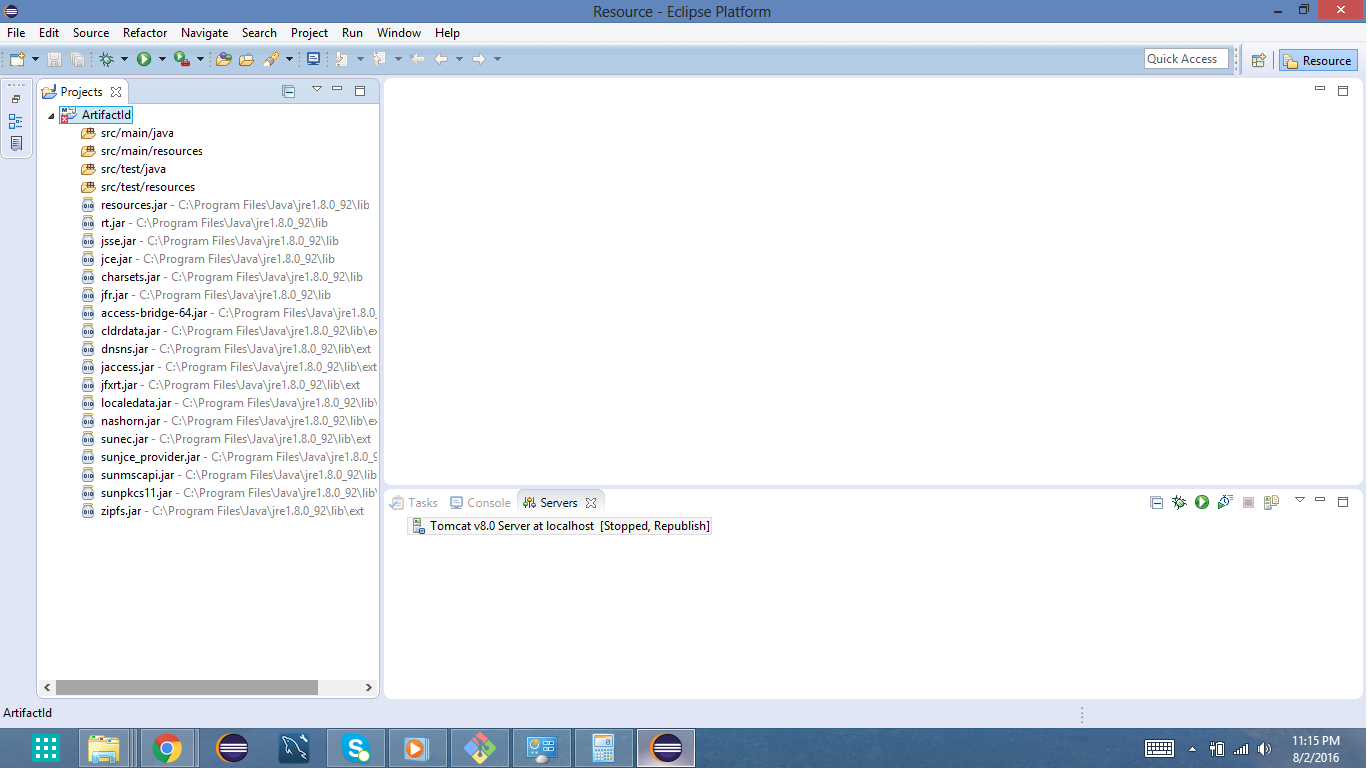Open Skype from the Windows taskbar

356,748
